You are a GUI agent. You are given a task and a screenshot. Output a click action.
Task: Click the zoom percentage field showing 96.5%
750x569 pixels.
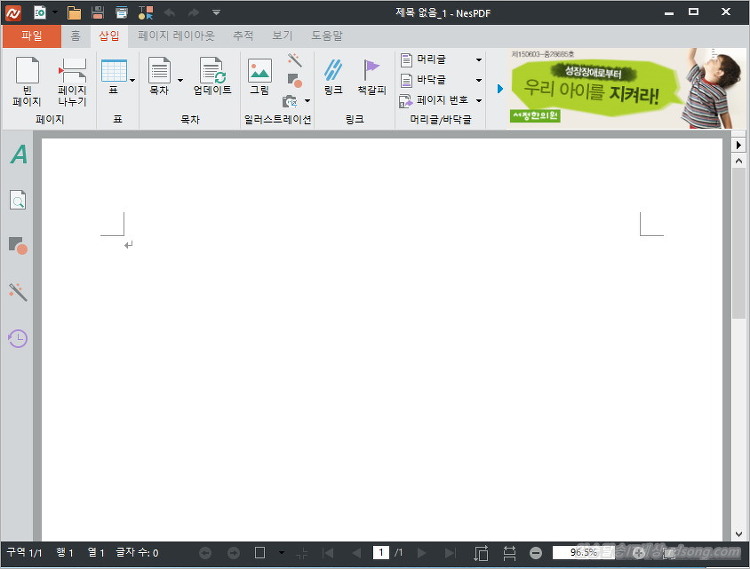(x=577, y=552)
